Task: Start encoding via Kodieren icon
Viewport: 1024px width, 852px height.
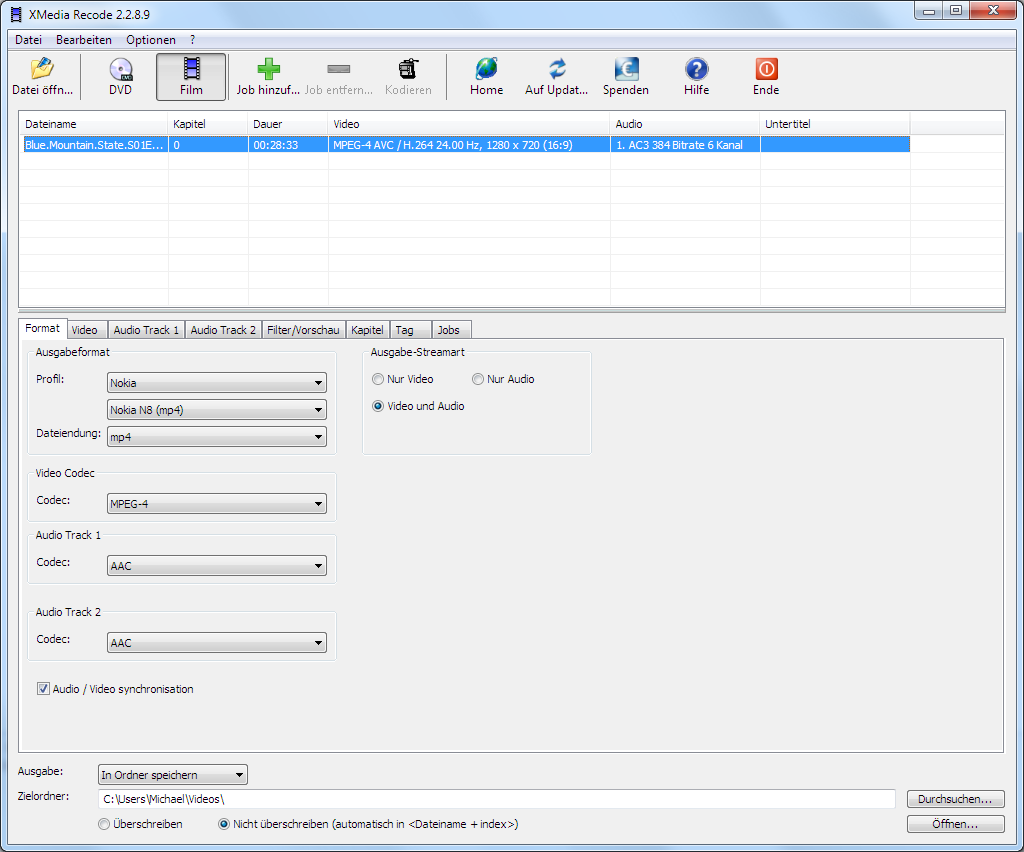Action: pos(408,69)
